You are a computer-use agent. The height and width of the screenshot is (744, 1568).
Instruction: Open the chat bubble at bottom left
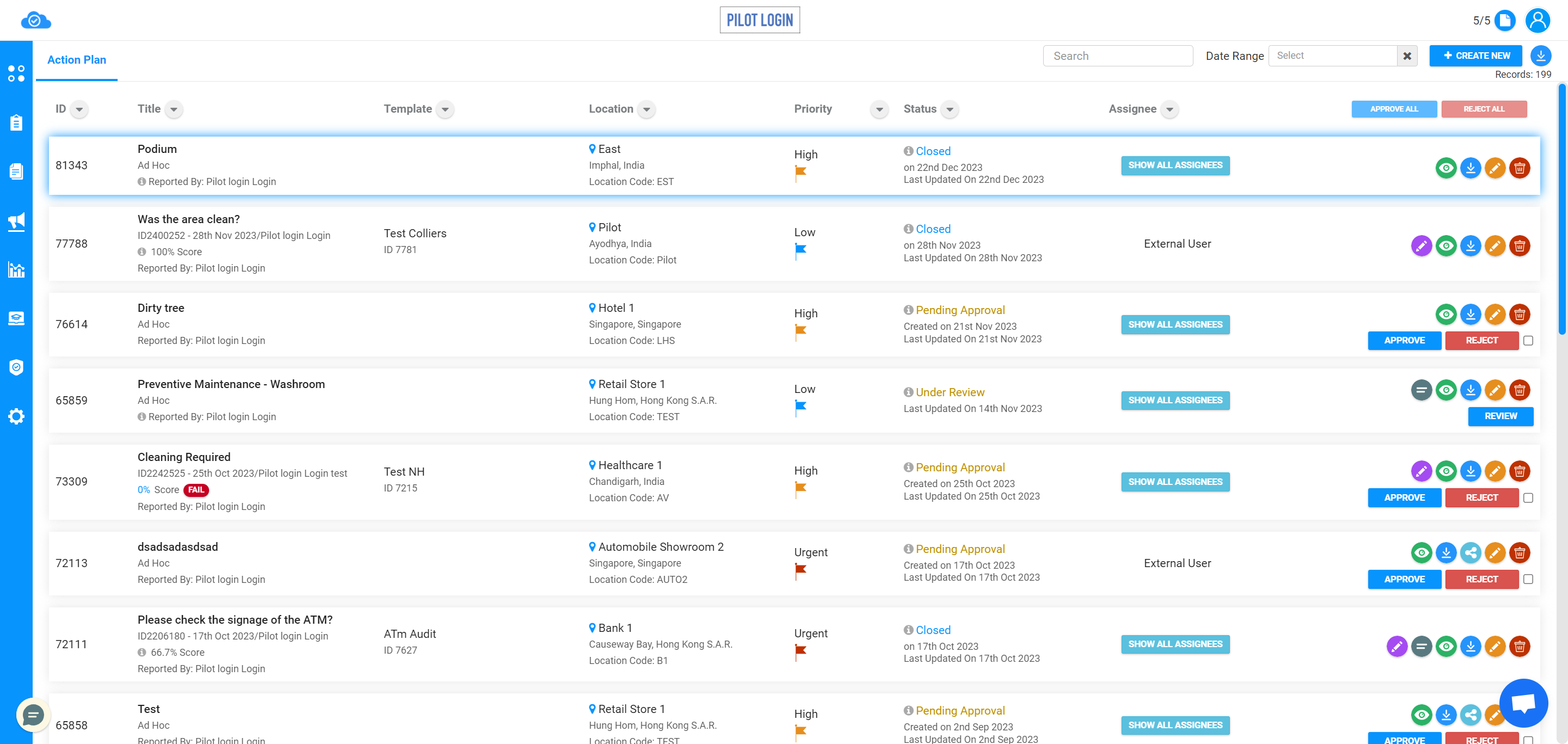[33, 715]
